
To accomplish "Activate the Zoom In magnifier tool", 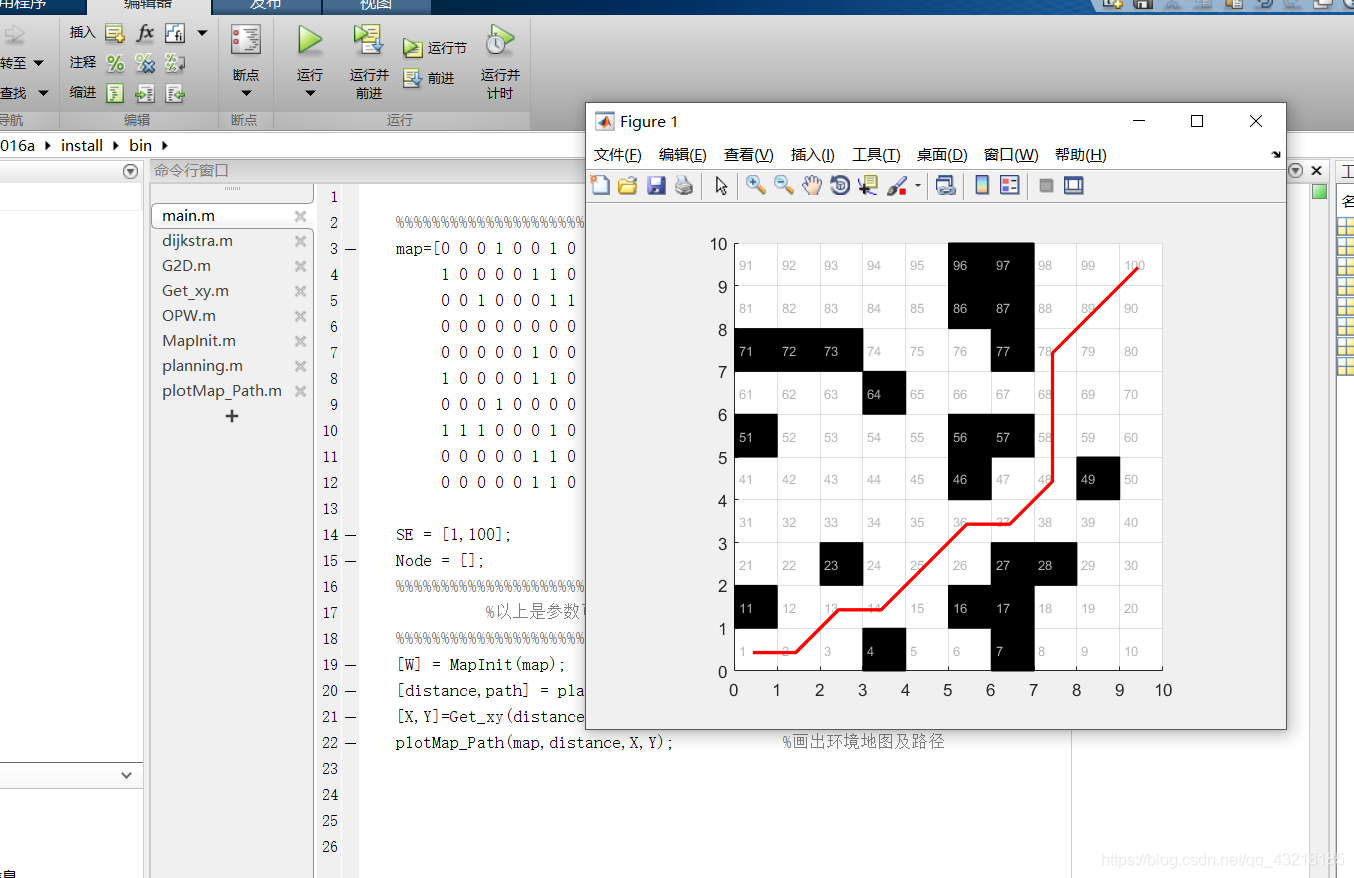I will [756, 185].
